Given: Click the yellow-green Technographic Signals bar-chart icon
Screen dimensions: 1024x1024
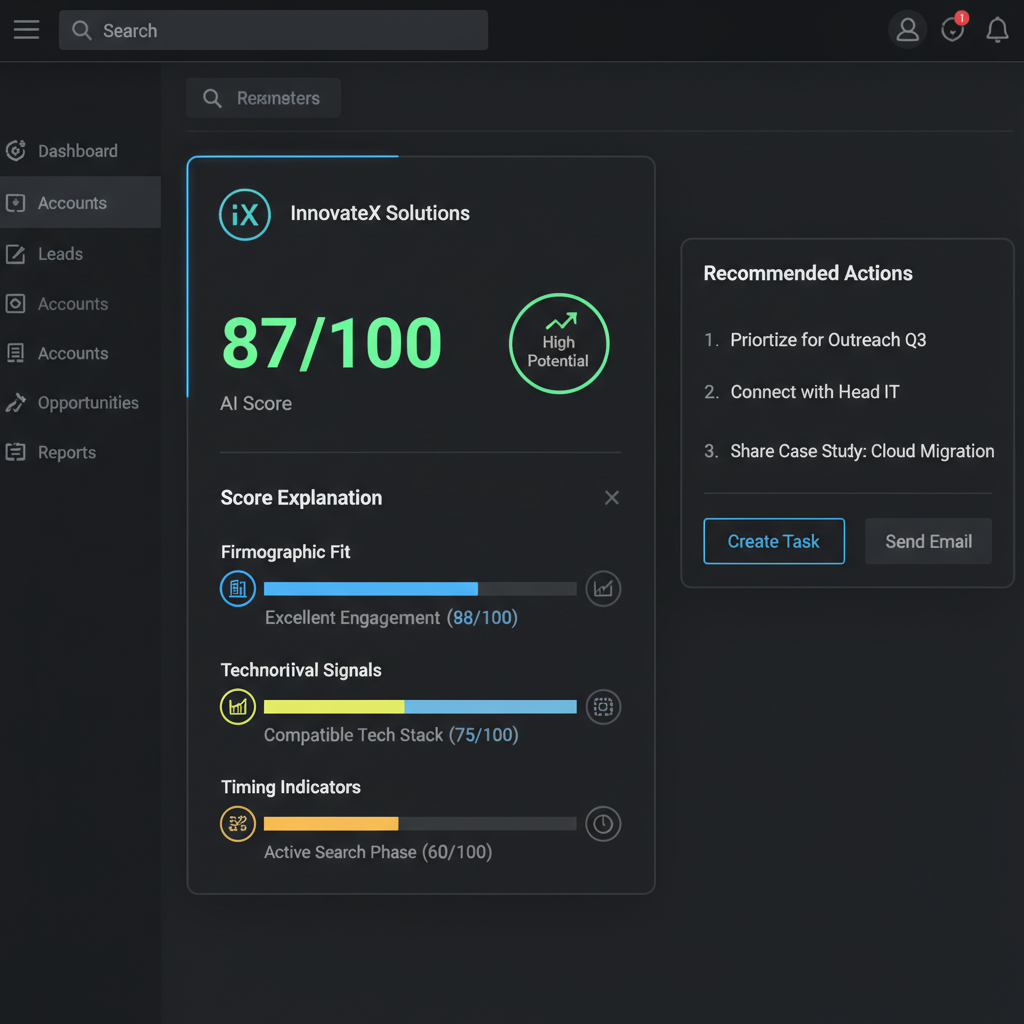Looking at the screenshot, I should 238,707.
